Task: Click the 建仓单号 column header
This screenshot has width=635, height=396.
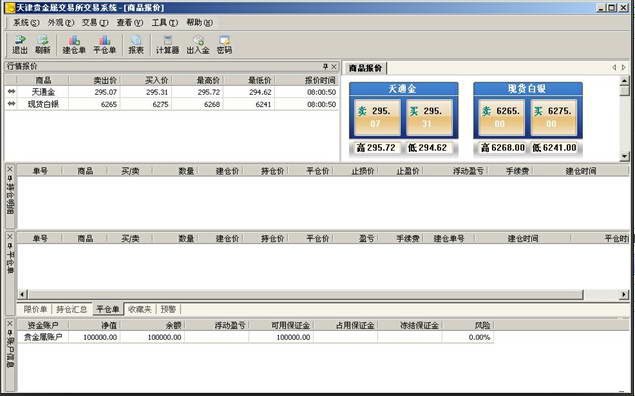Action: [x=448, y=238]
